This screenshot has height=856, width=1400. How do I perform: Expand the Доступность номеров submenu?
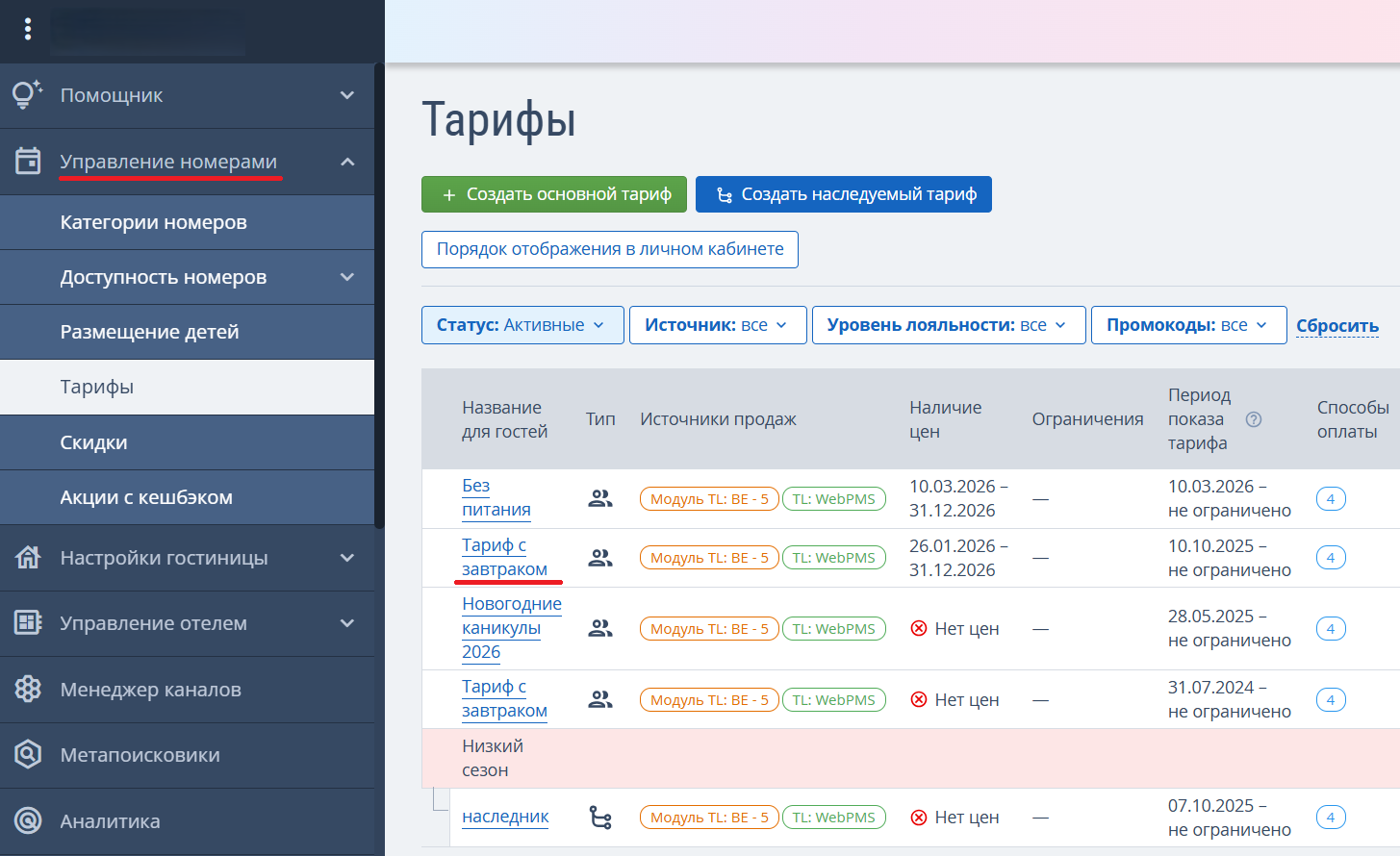(347, 277)
